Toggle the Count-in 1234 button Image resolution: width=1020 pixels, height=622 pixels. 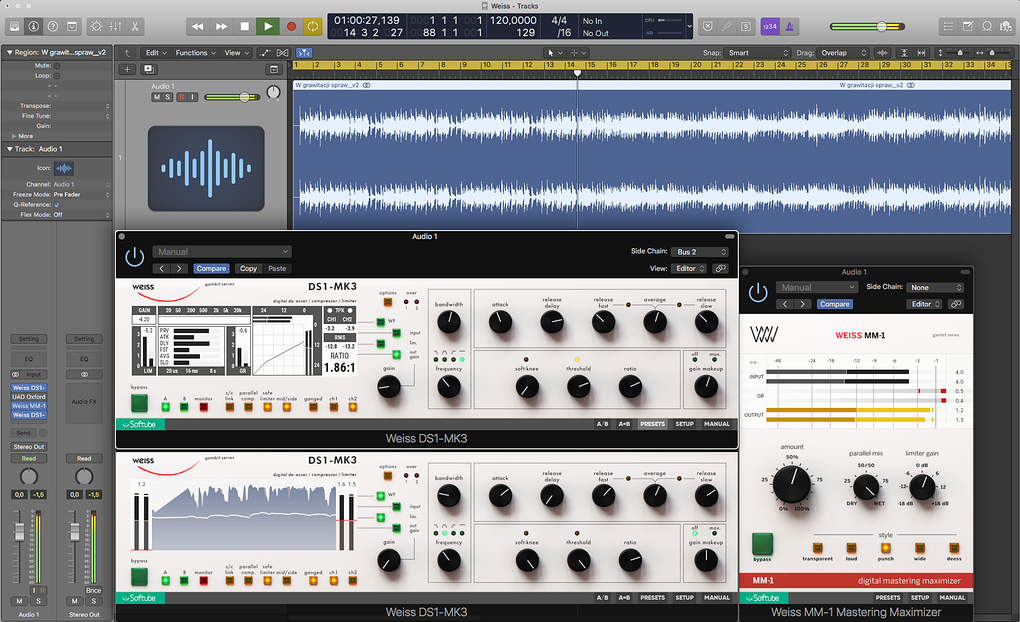770,27
